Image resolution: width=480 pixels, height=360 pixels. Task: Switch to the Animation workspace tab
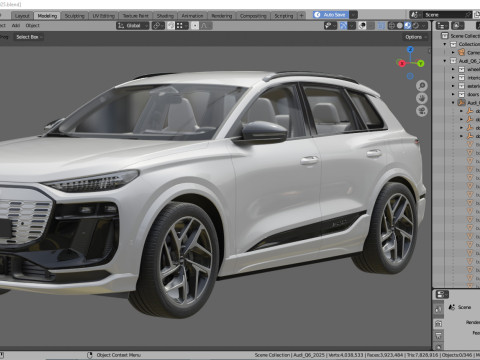click(192, 16)
